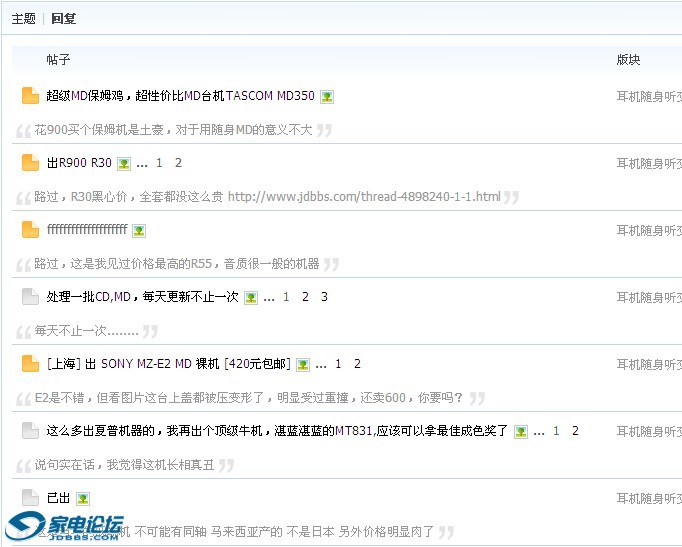Click folder icon beside SONY MZ-E2 MD thread

(30, 364)
